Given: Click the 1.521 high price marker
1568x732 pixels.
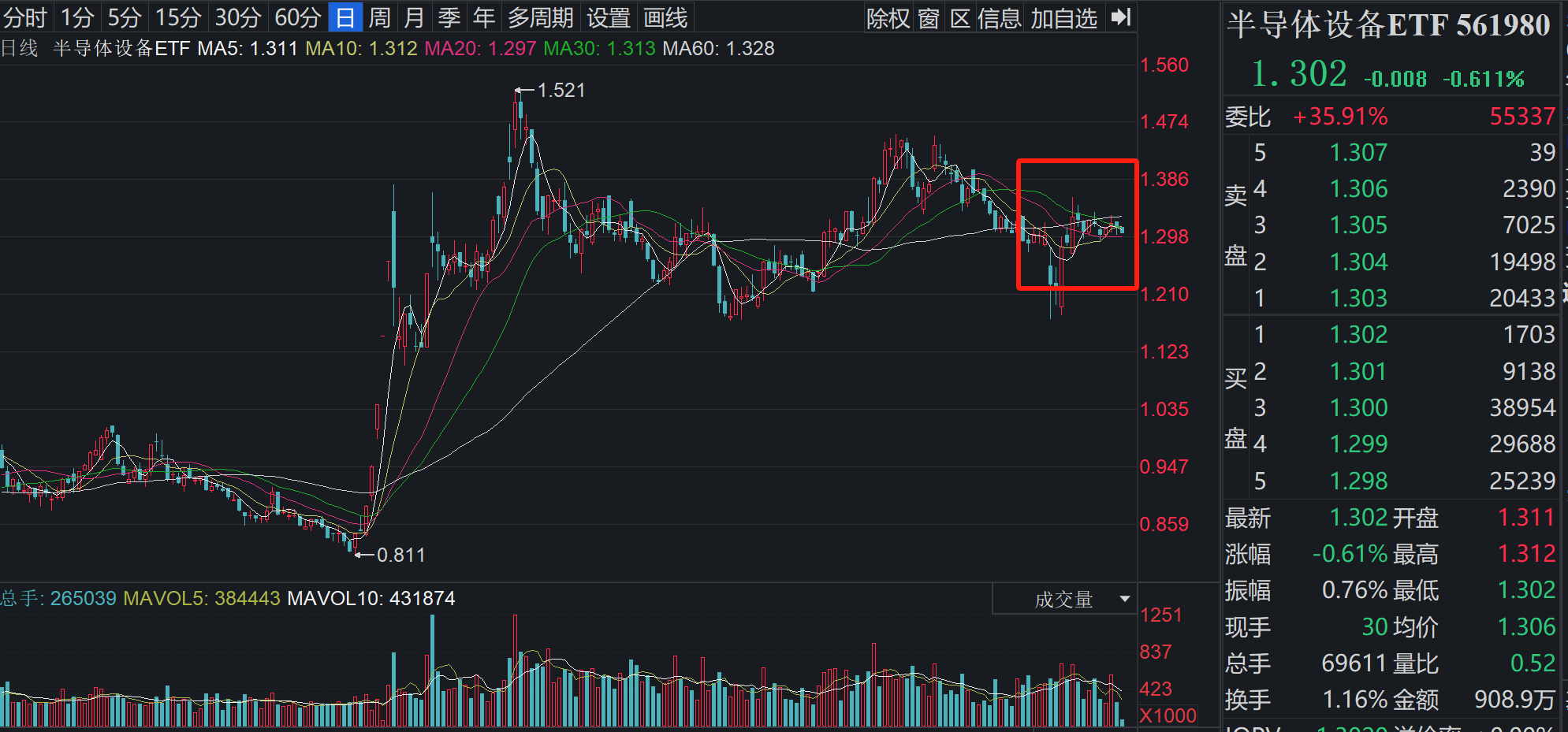Looking at the screenshot, I should pos(561,90).
